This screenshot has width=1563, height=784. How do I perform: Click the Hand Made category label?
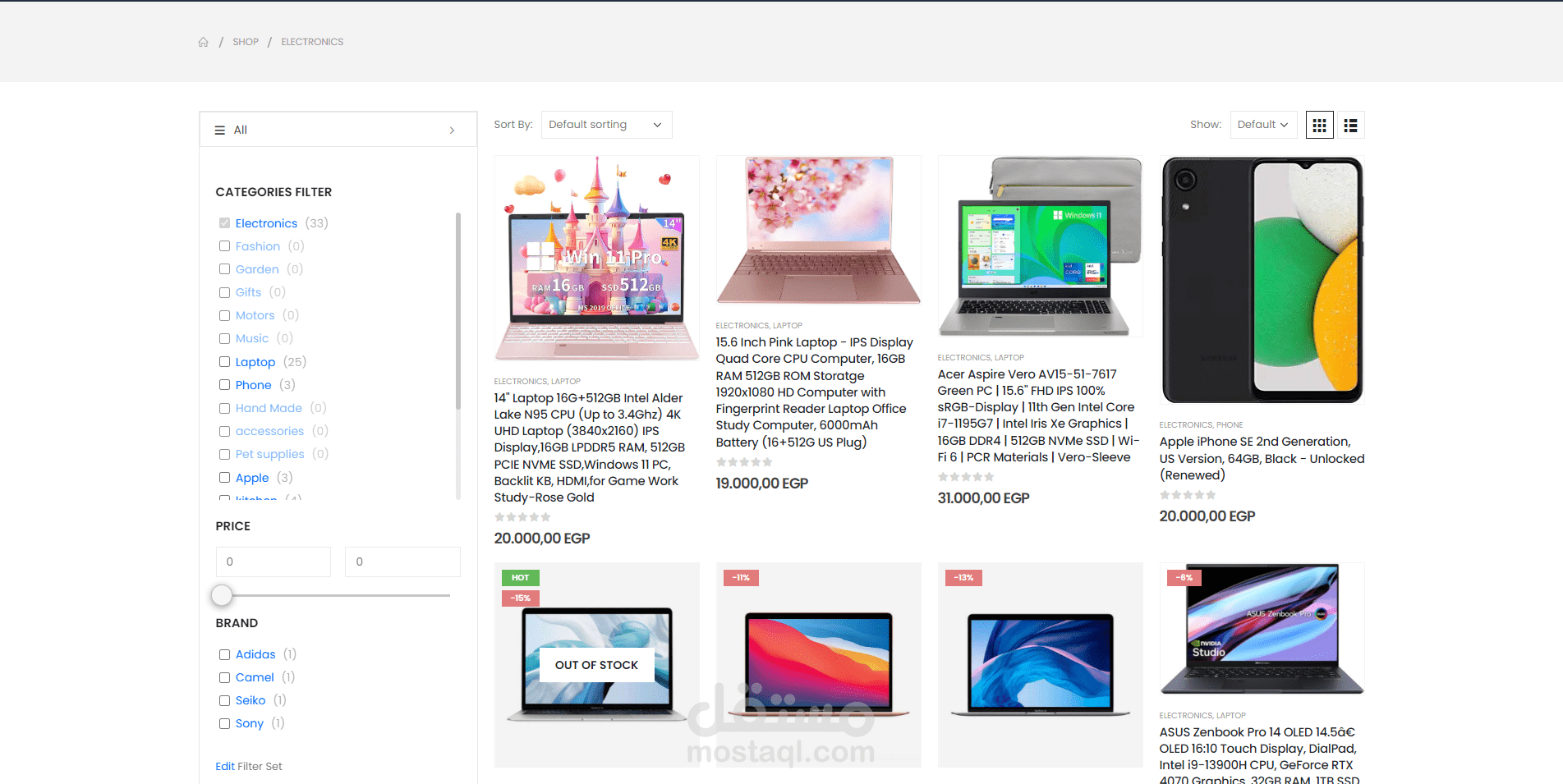tap(269, 408)
